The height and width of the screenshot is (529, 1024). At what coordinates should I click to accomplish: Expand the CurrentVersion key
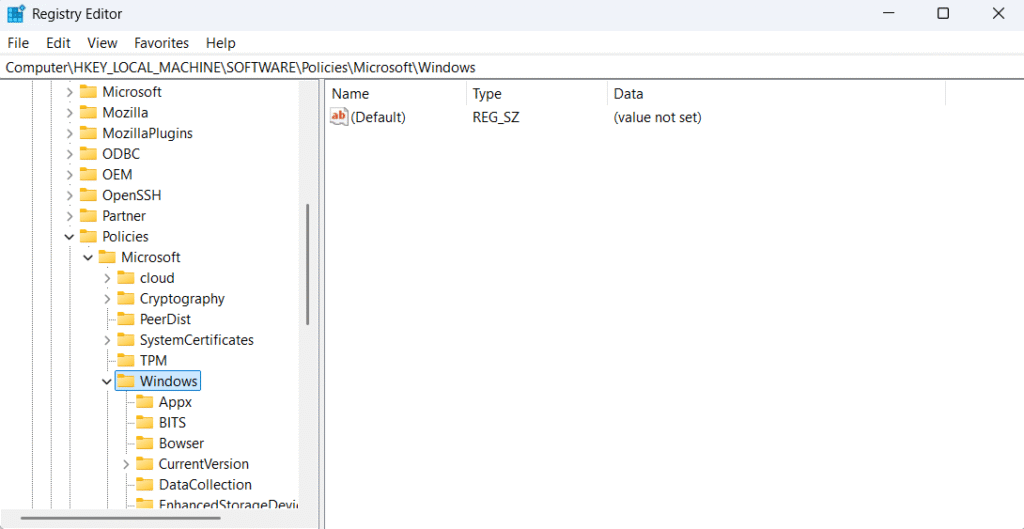126,464
